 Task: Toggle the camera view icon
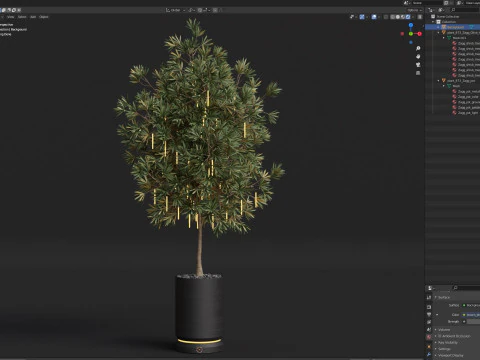[x=418, y=65]
